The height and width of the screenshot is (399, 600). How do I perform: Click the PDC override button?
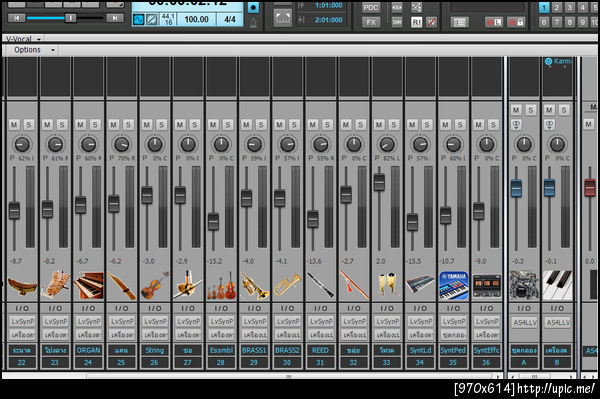pos(370,7)
